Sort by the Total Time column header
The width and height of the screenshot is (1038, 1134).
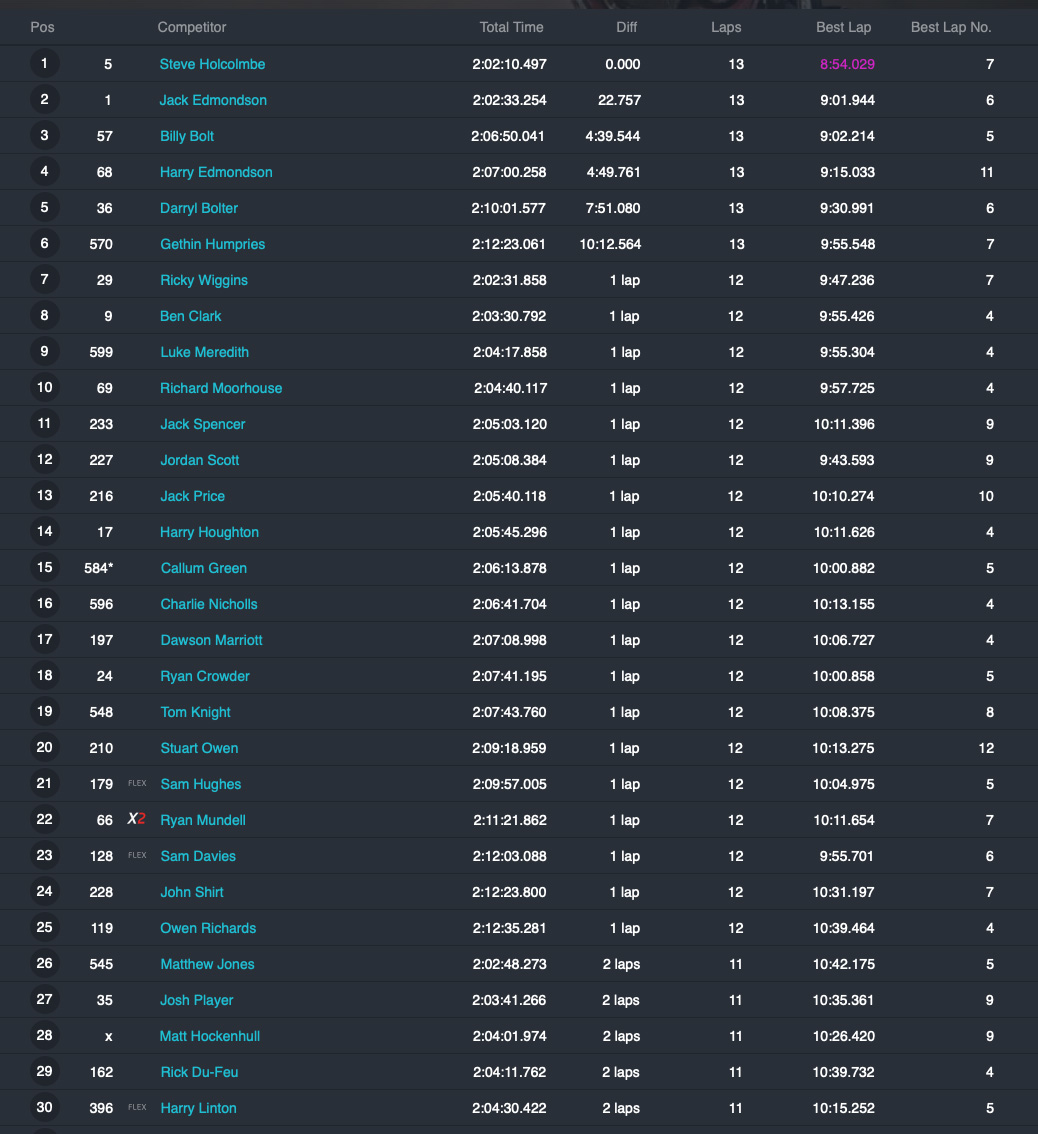pyautogui.click(x=511, y=27)
